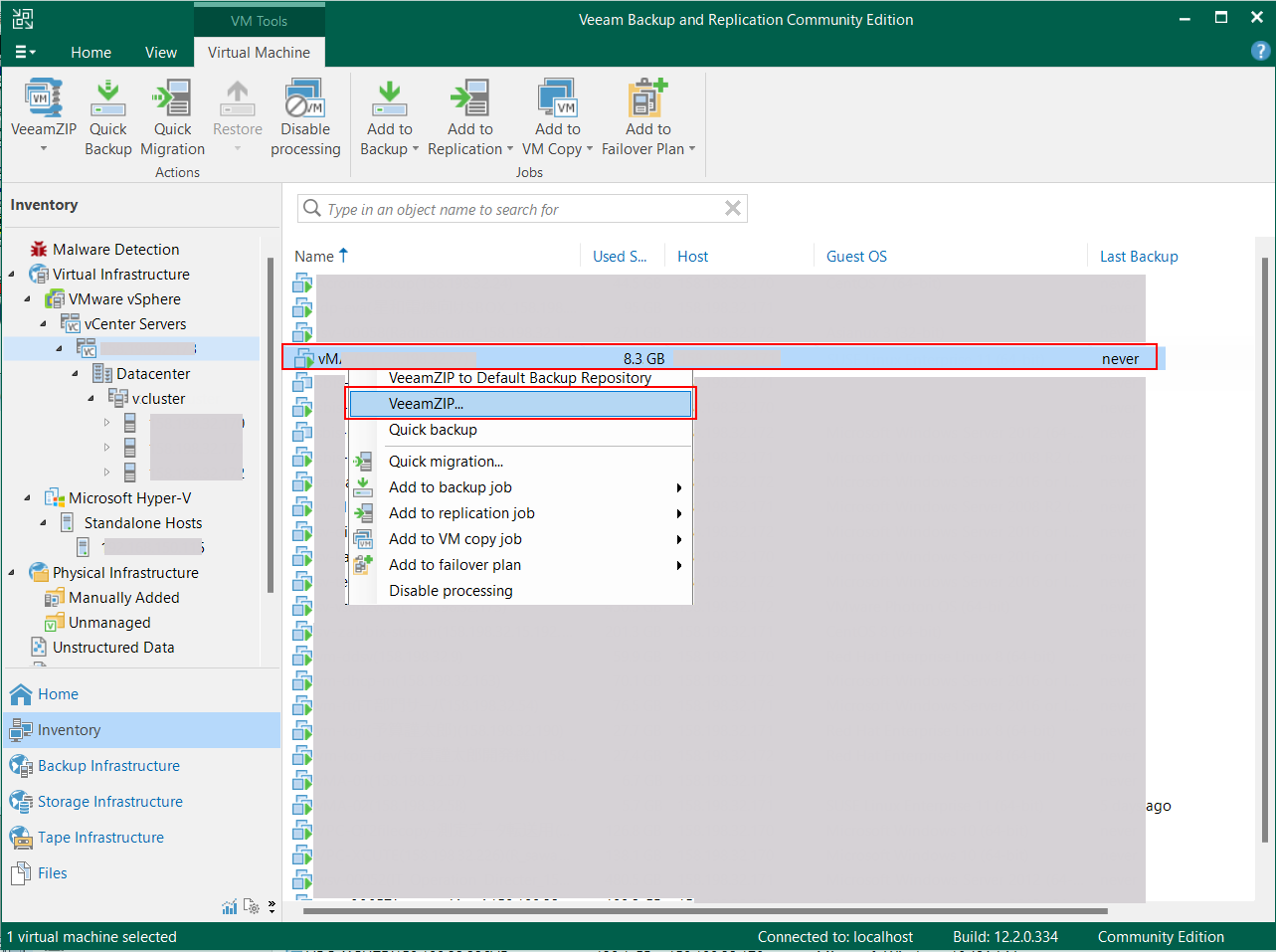This screenshot has width=1276, height=952.
Task: Open Add to replication job submenu
Action: (520, 513)
